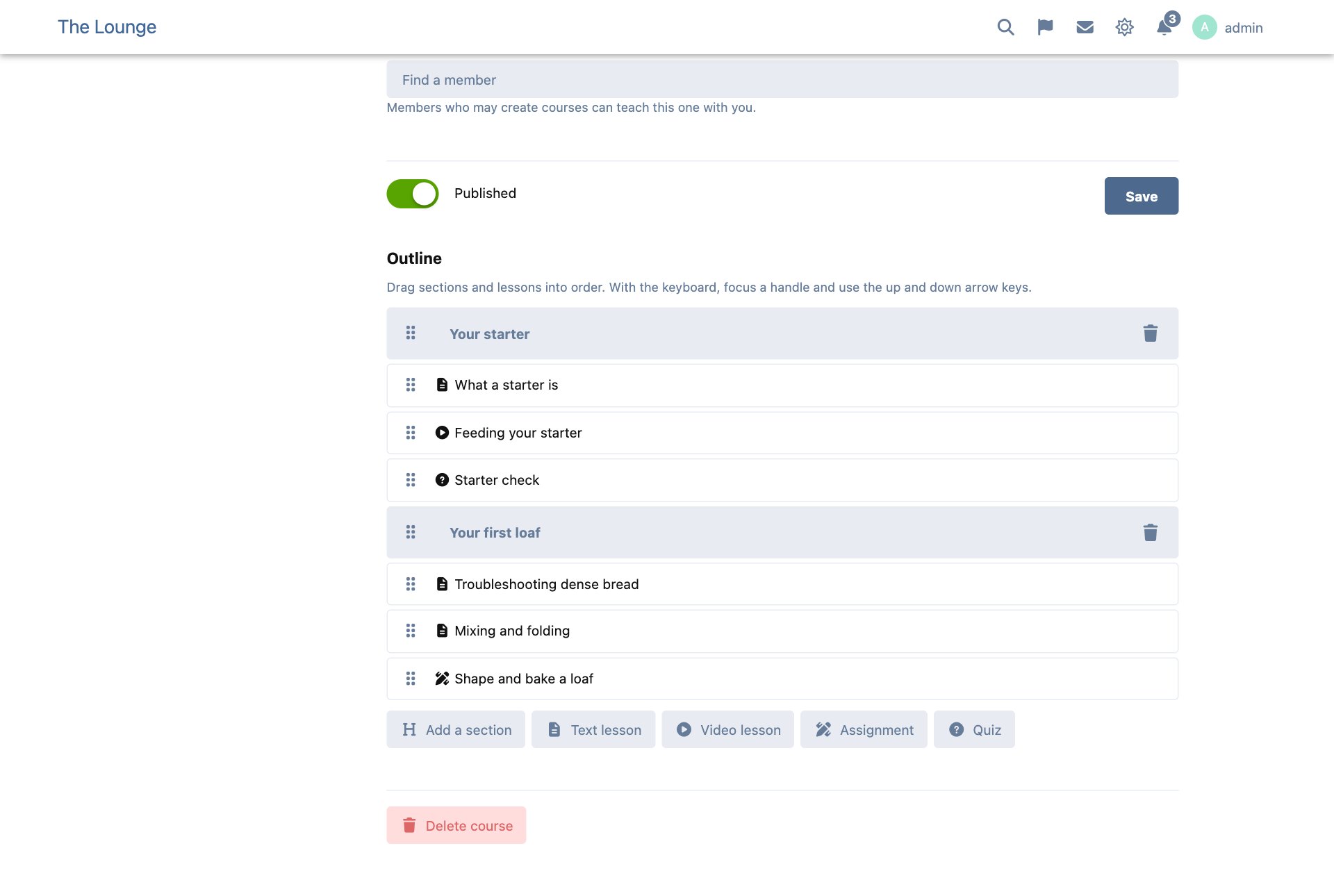This screenshot has width=1334, height=896.
Task: Click the Save button
Action: coord(1141,196)
